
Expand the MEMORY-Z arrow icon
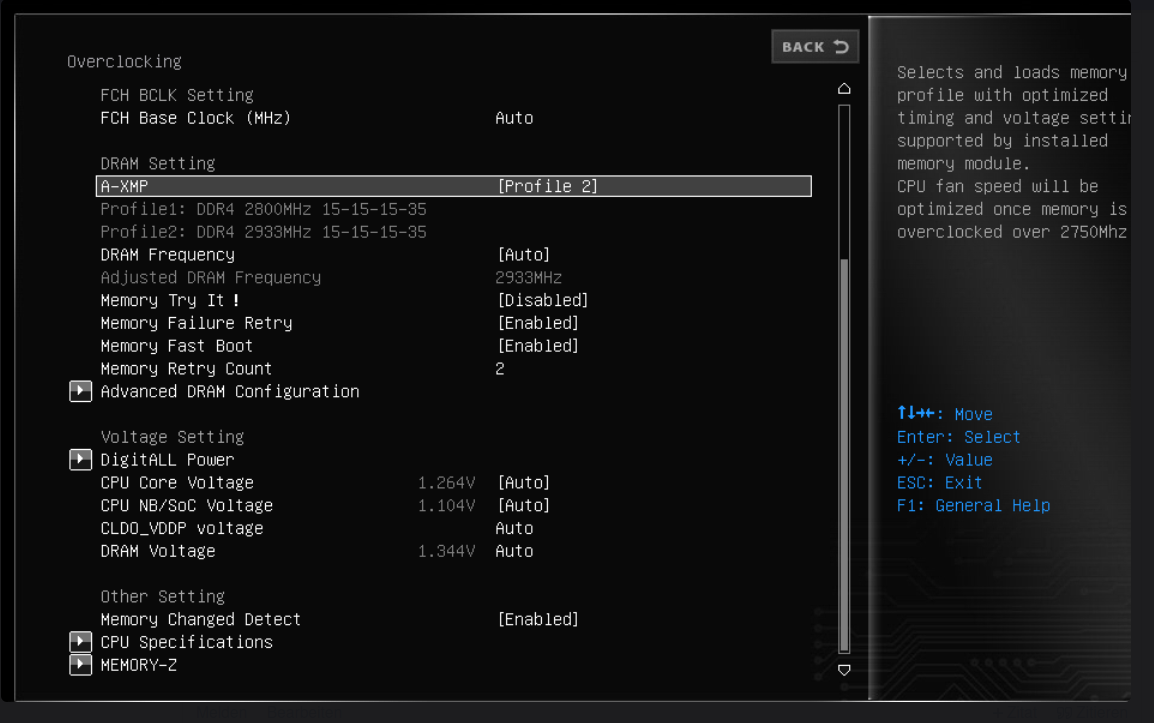point(80,665)
